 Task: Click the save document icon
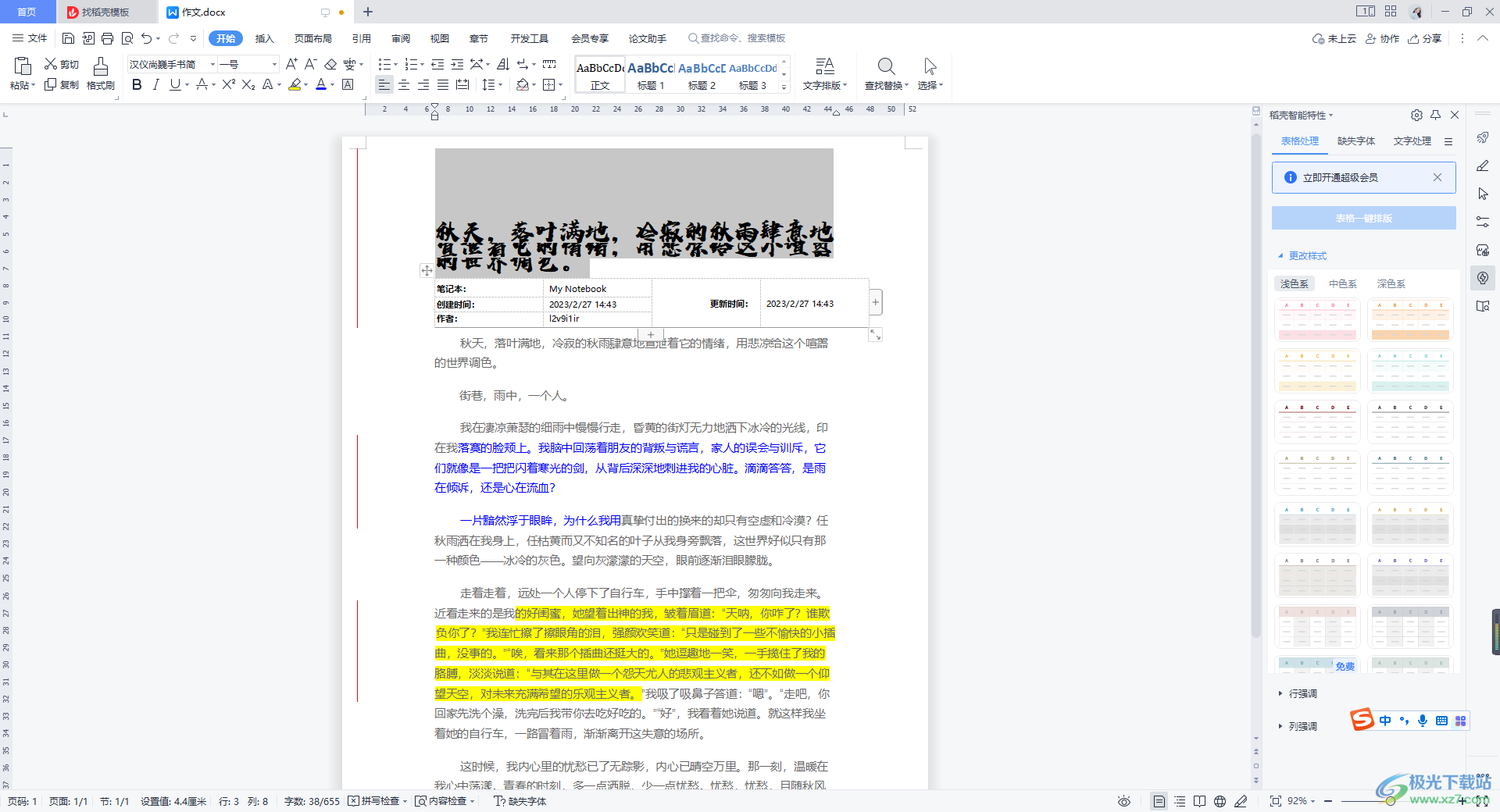tap(68, 38)
